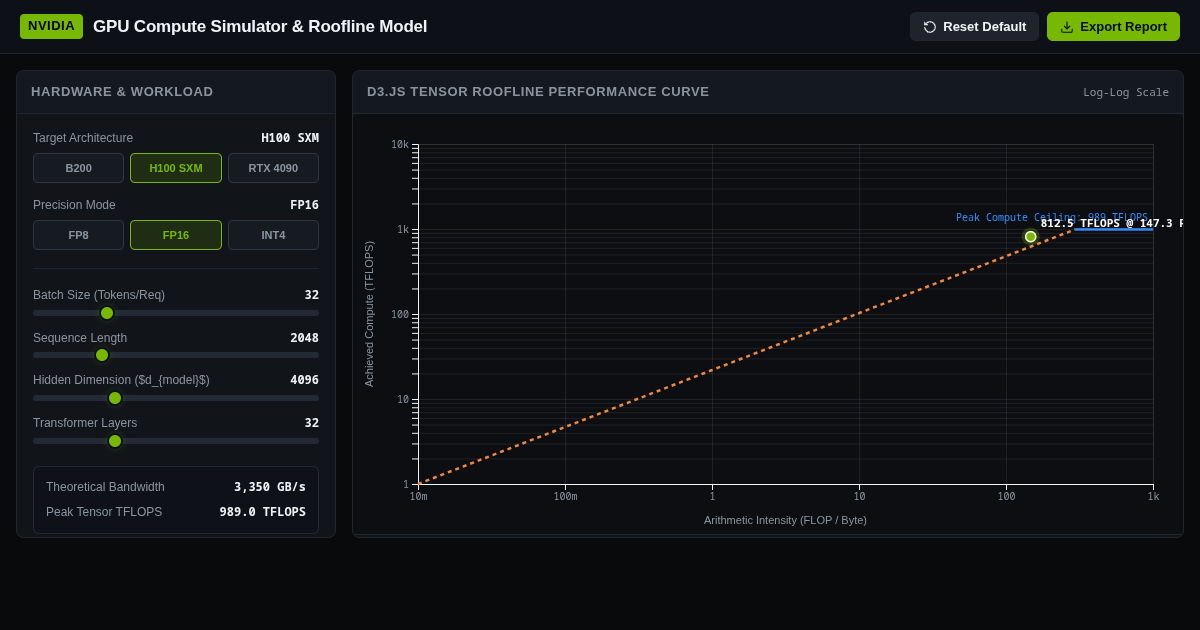Viewport: 1200px width, 630px height.
Task: Switch precision mode to FP16
Action: [176, 235]
